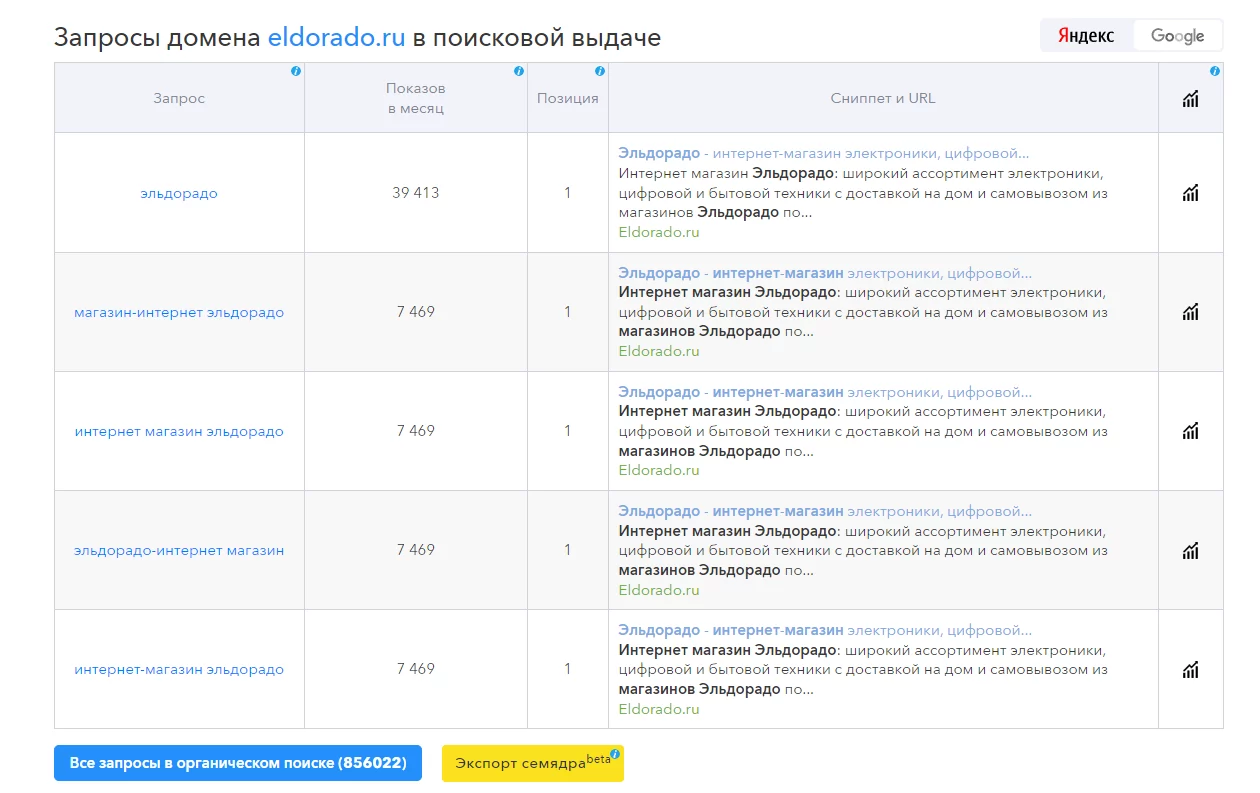Click 7 469 value in интернет-магазин эльдорадо row
The height and width of the screenshot is (793, 1260).
click(x=416, y=669)
